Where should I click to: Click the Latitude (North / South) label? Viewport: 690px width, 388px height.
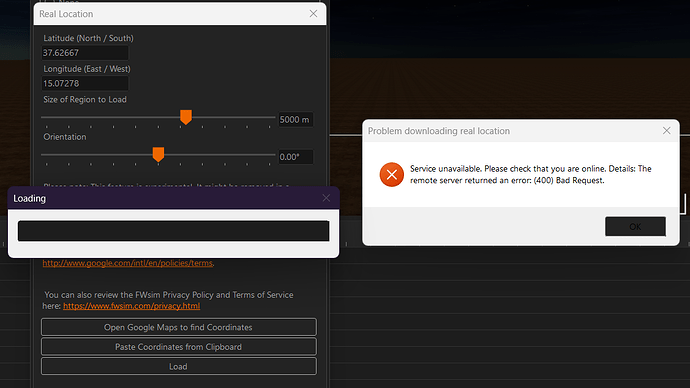[x=88, y=38]
